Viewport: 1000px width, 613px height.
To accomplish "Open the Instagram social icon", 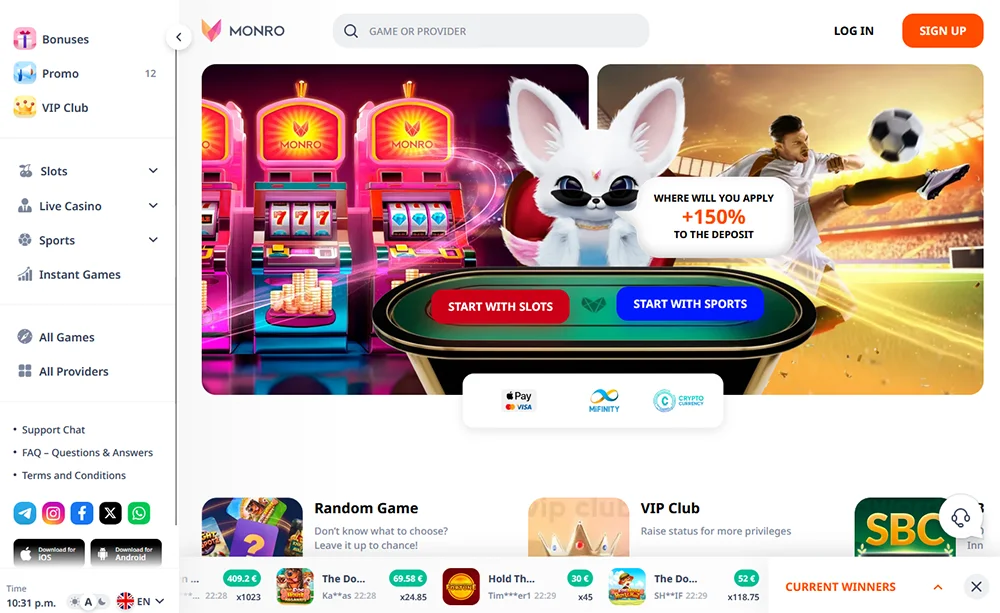I will pos(54,513).
